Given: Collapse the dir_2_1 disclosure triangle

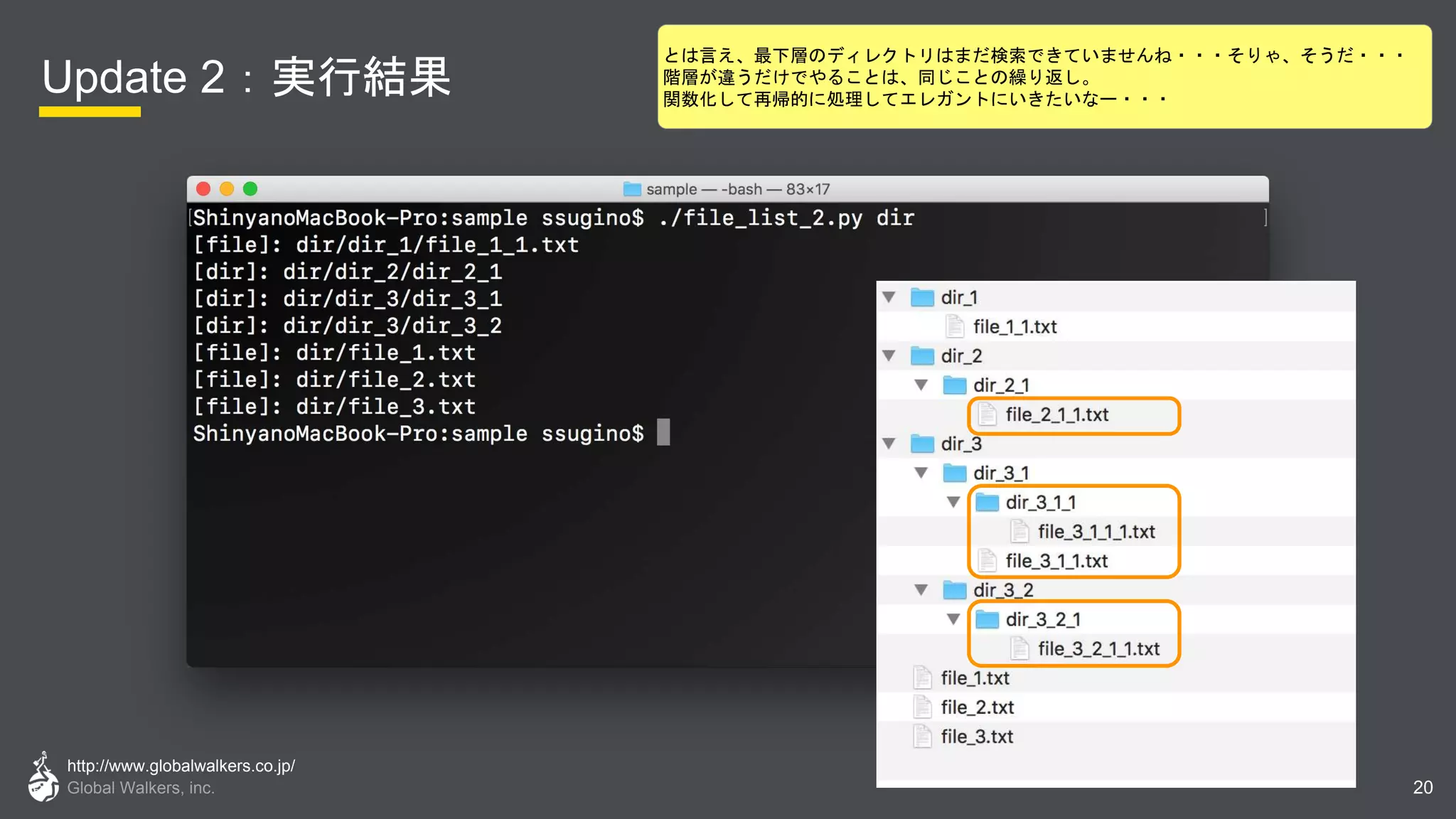Looking at the screenshot, I should [921, 385].
